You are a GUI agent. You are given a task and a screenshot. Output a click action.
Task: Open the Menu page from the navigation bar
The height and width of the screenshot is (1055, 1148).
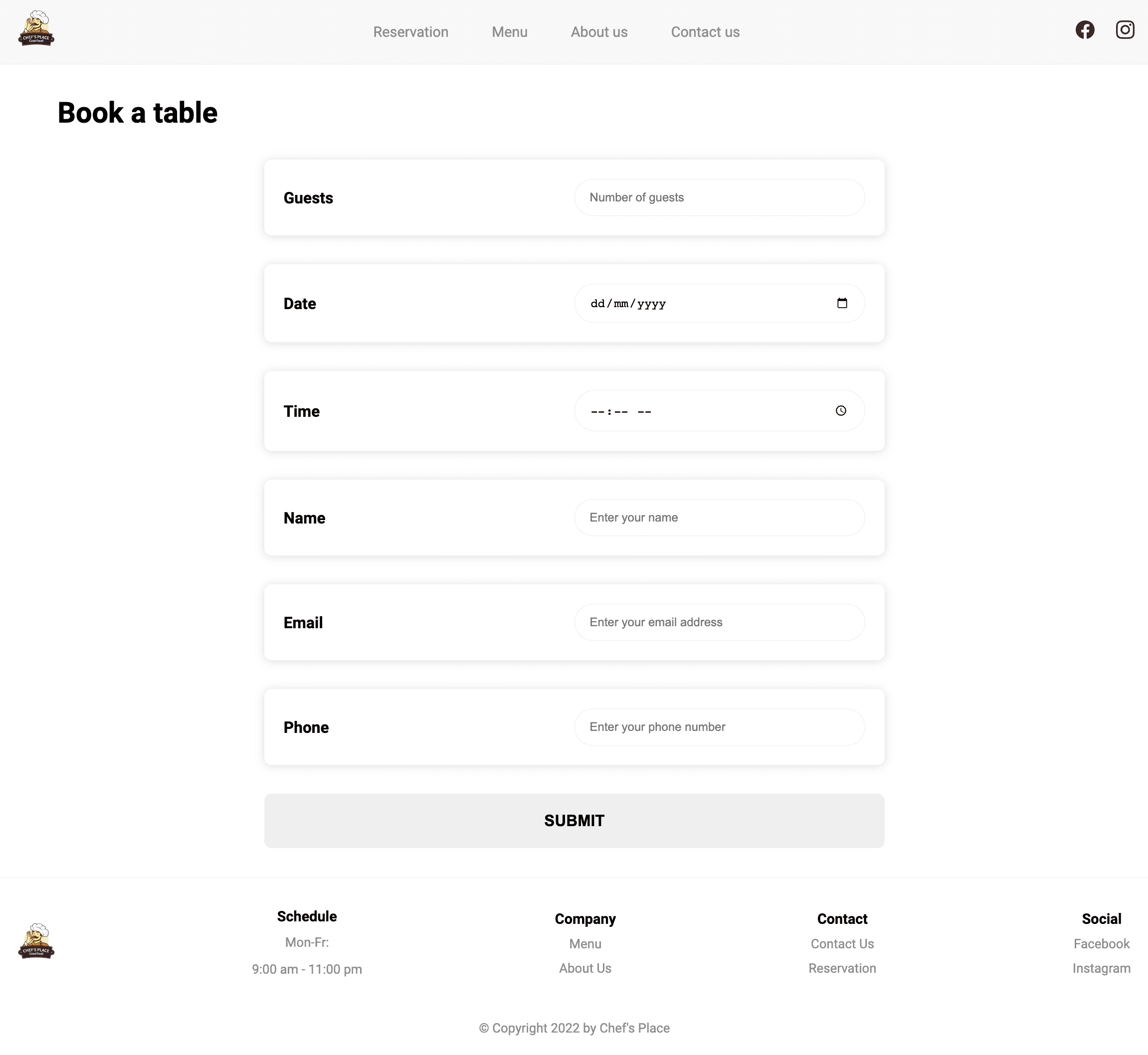coord(510,32)
